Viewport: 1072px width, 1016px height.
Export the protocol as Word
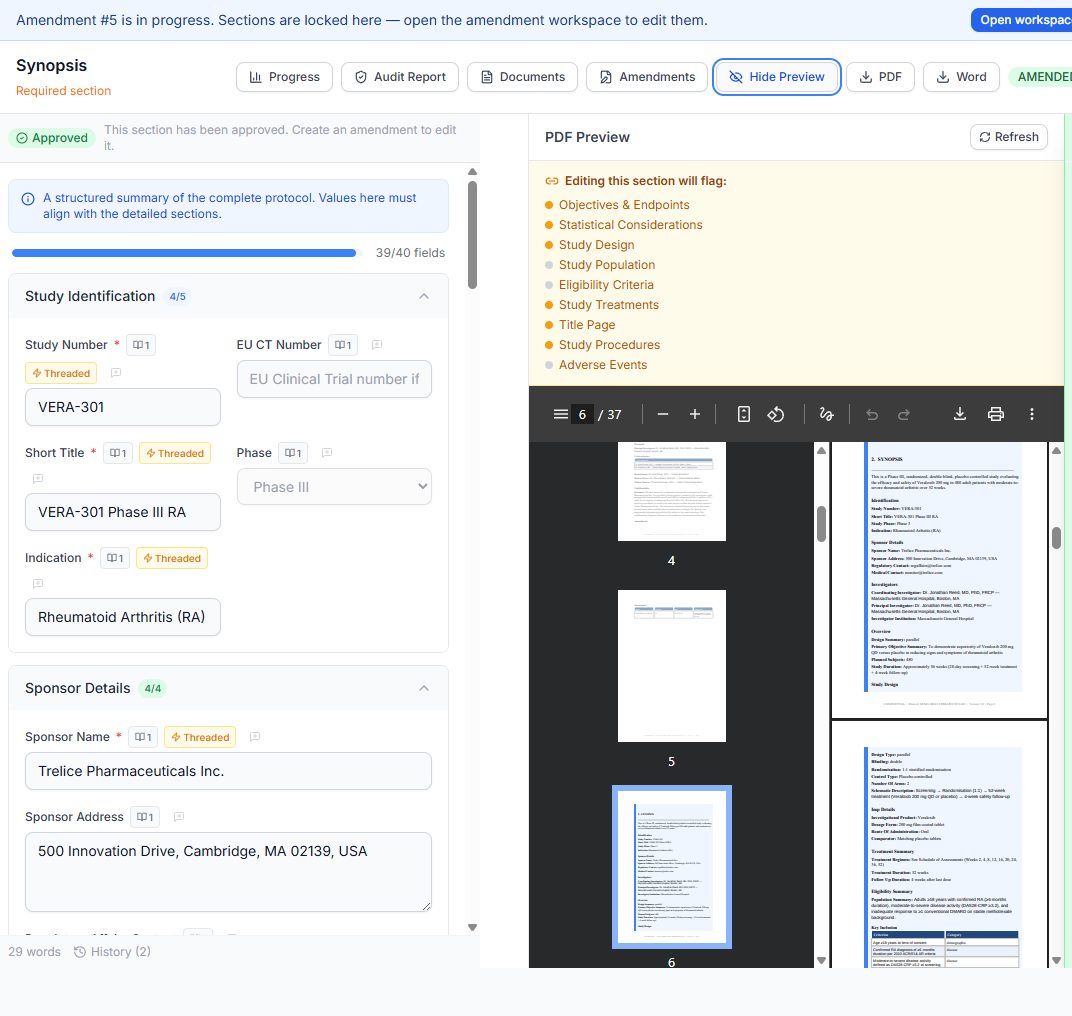click(961, 77)
